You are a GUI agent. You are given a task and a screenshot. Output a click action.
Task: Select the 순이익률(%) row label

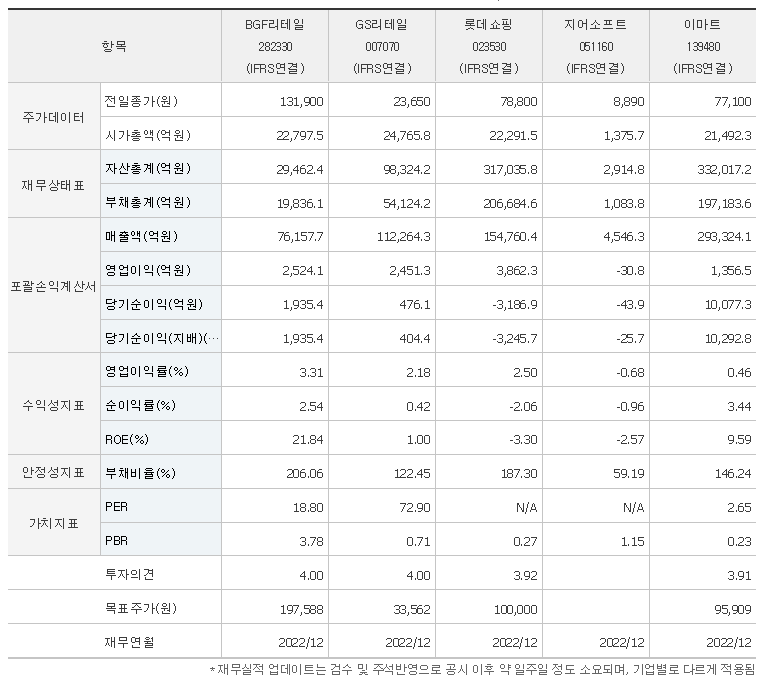click(140, 405)
